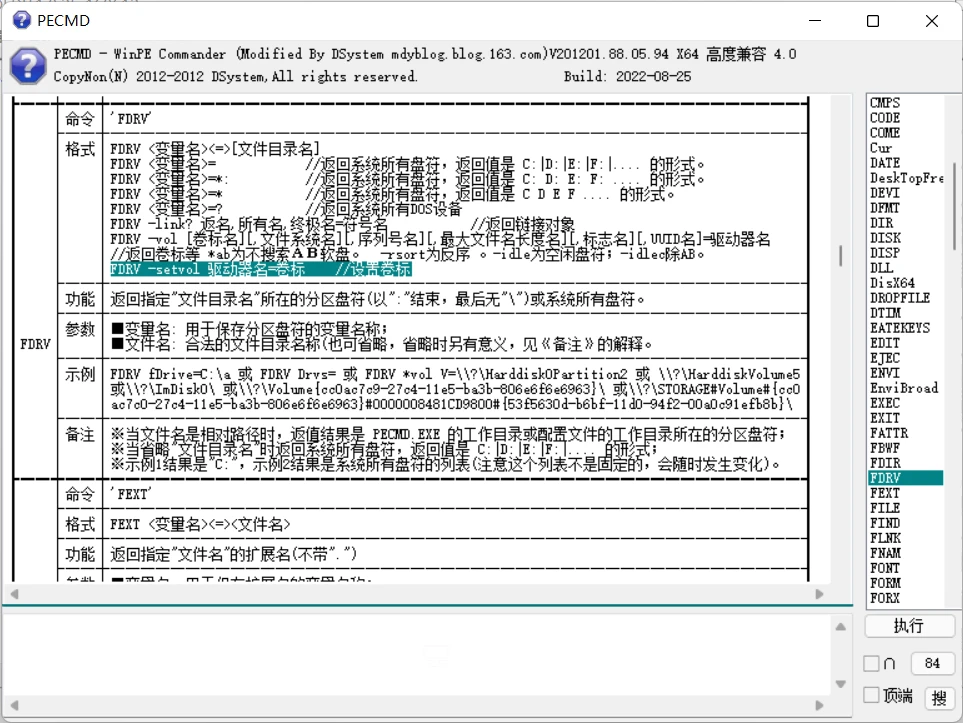Select DIR in the command list
Image resolution: width=963 pixels, height=723 pixels.
pos(882,223)
